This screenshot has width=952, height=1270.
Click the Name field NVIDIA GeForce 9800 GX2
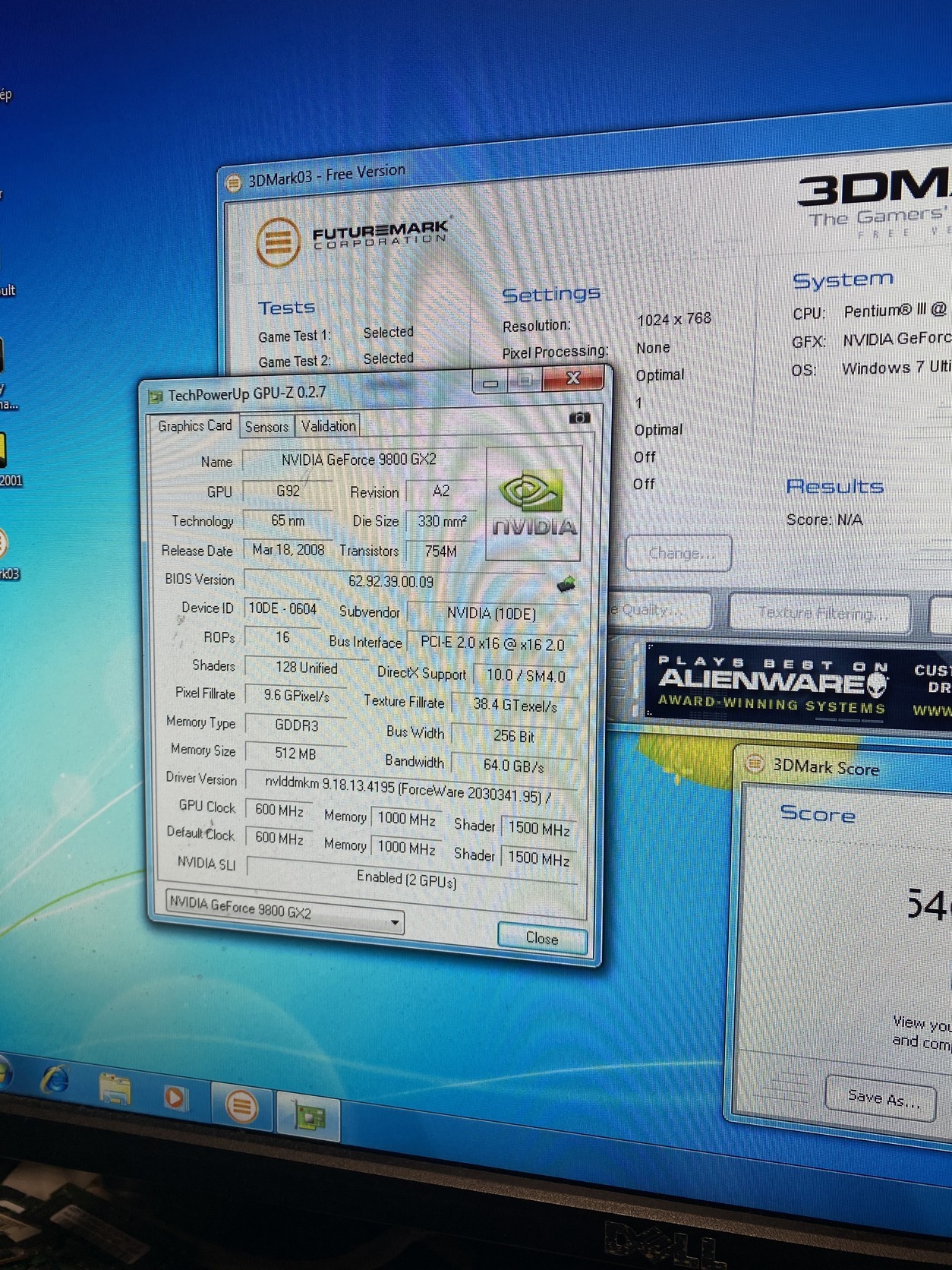click(x=358, y=460)
